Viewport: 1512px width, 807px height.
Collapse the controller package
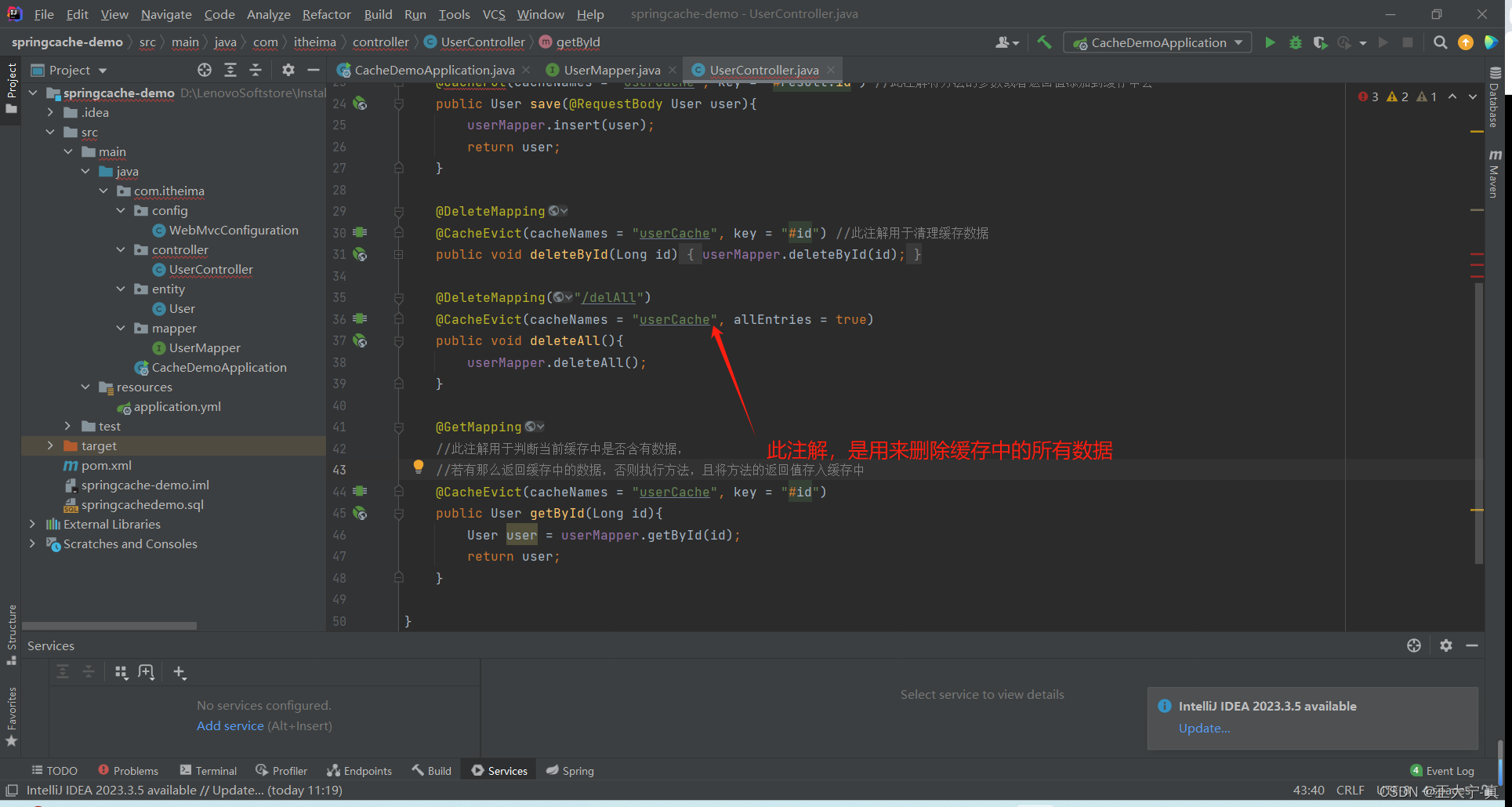pyautogui.click(x=120, y=249)
